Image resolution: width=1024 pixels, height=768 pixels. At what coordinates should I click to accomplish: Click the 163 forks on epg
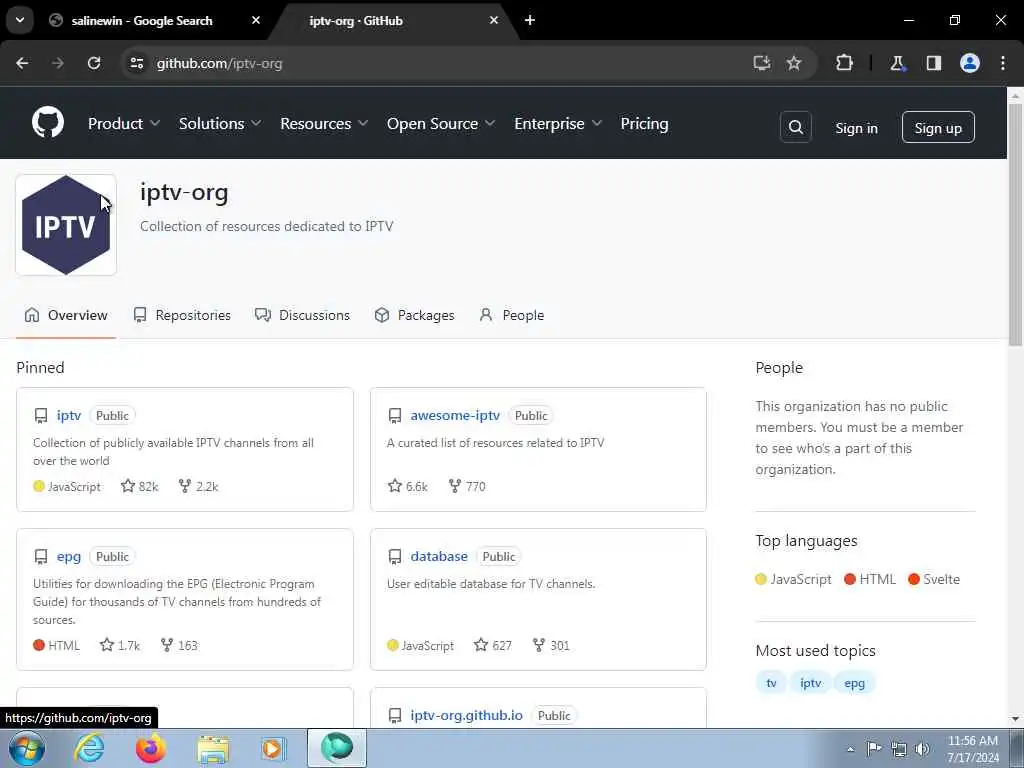pyautogui.click(x=179, y=645)
